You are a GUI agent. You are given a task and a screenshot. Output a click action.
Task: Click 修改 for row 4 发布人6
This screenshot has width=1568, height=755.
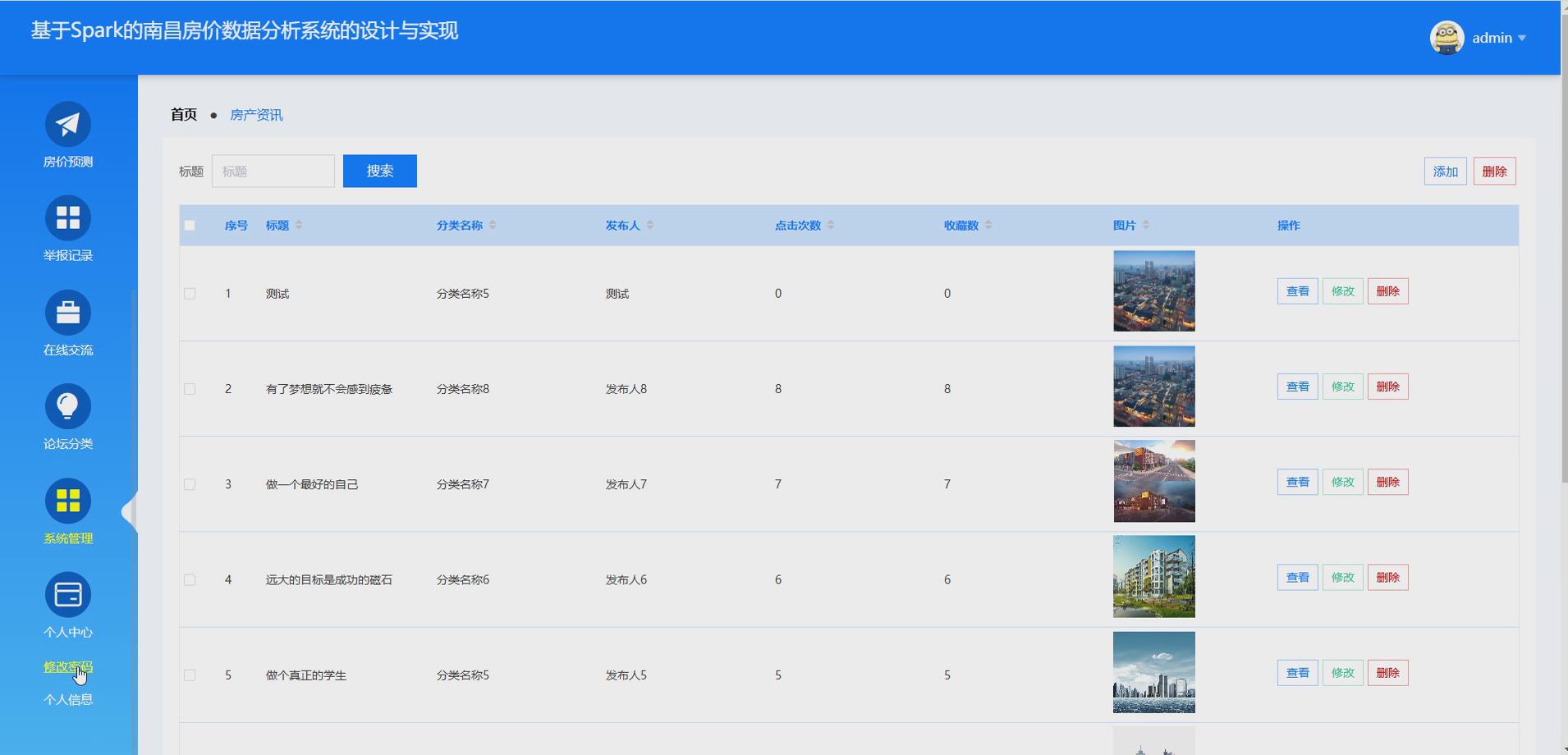pyautogui.click(x=1342, y=578)
